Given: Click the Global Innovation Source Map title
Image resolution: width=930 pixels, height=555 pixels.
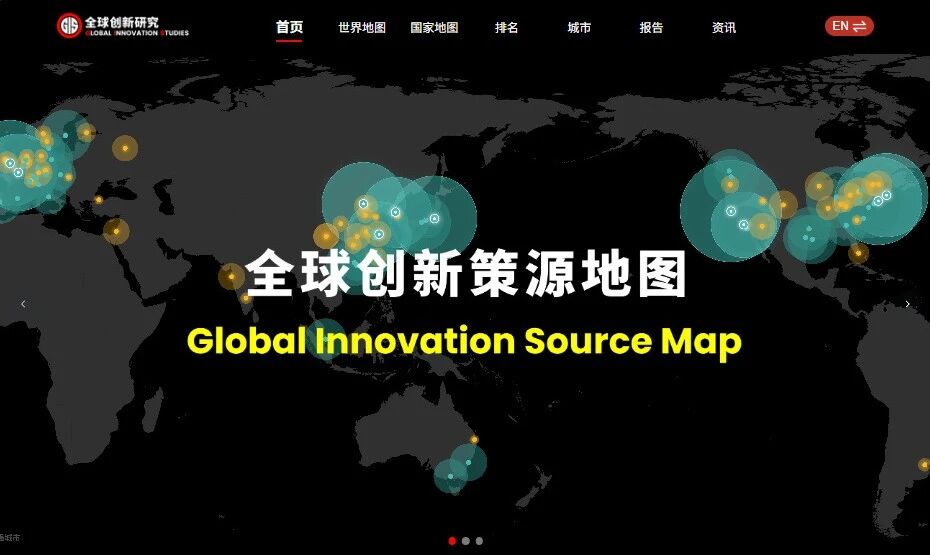Looking at the screenshot, I should 464,342.
